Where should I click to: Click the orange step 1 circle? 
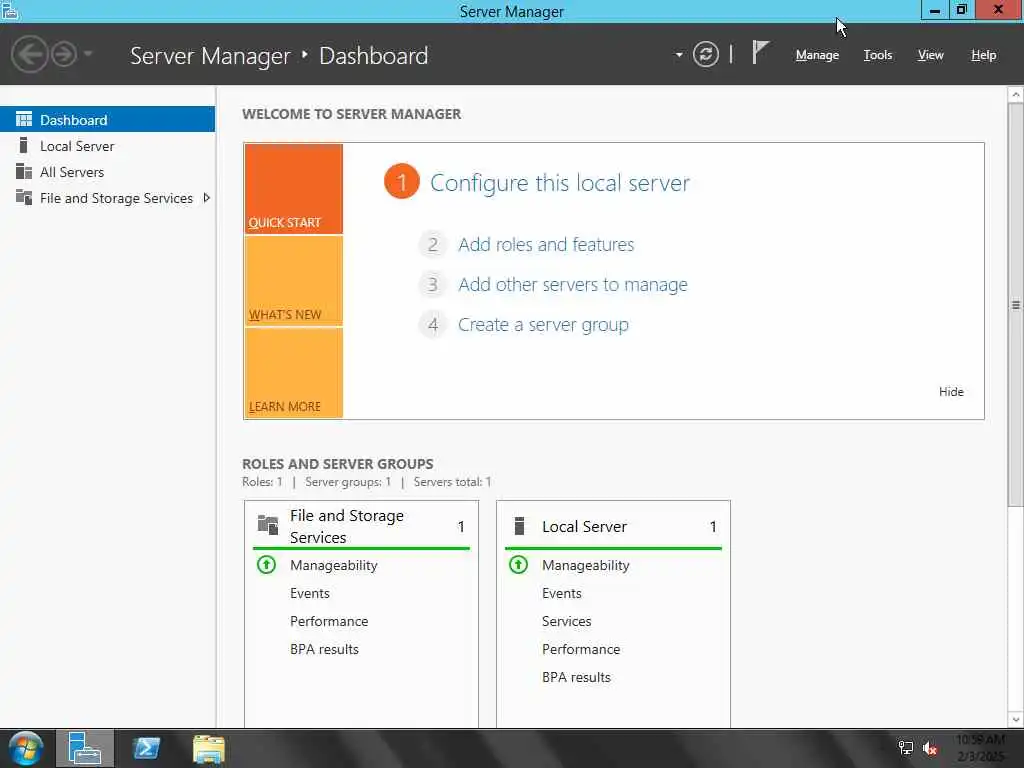pyautogui.click(x=402, y=182)
